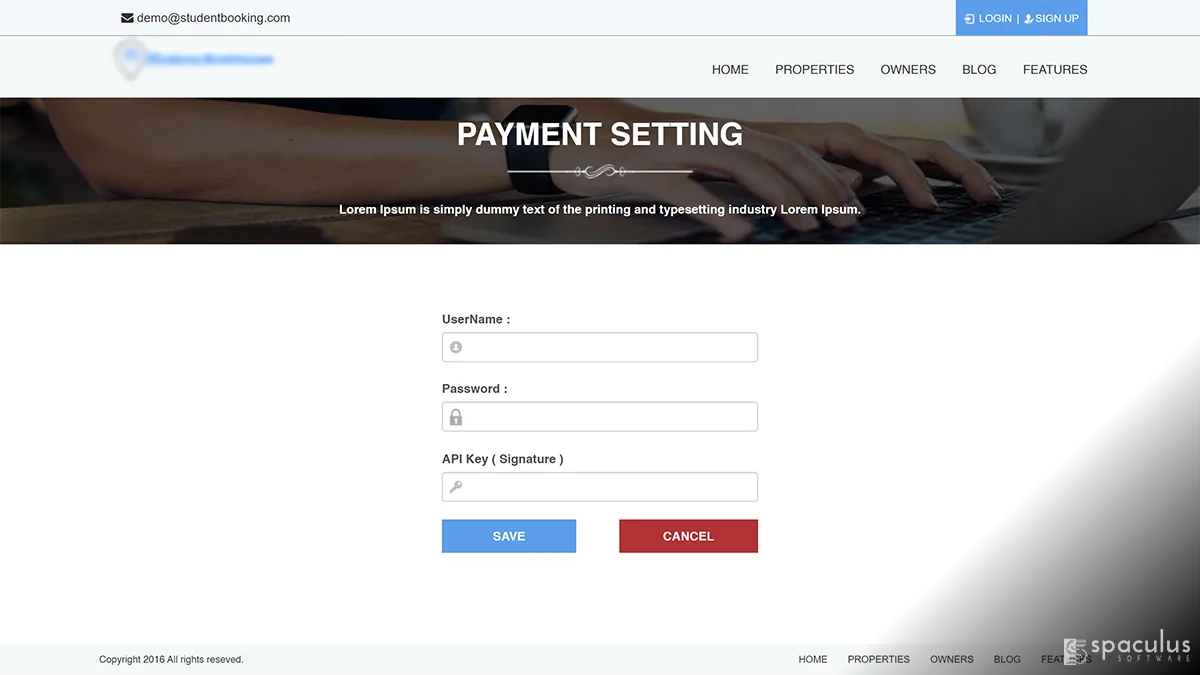Click the Spaculus Software watermark logo

coord(1127,651)
